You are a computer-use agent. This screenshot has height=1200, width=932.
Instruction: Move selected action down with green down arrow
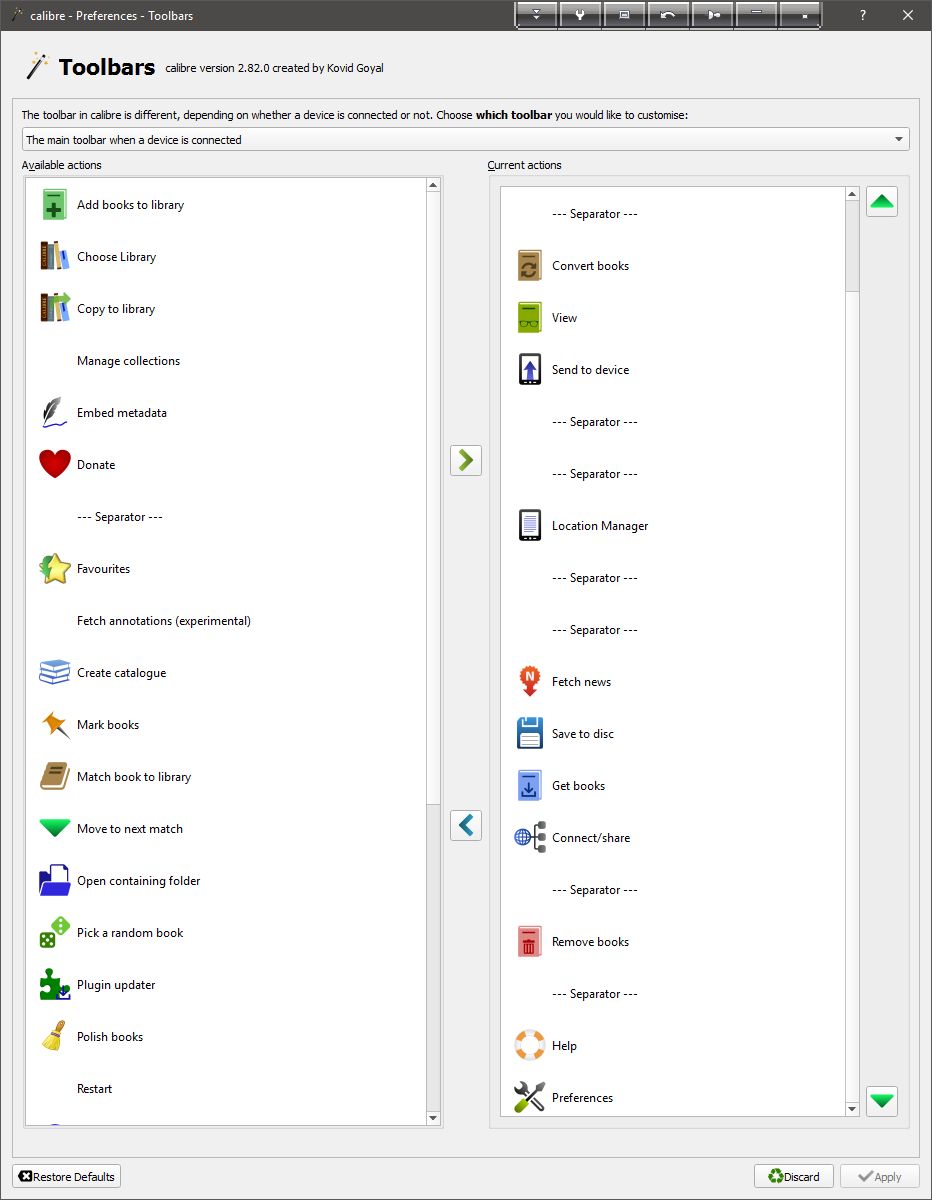point(882,1101)
